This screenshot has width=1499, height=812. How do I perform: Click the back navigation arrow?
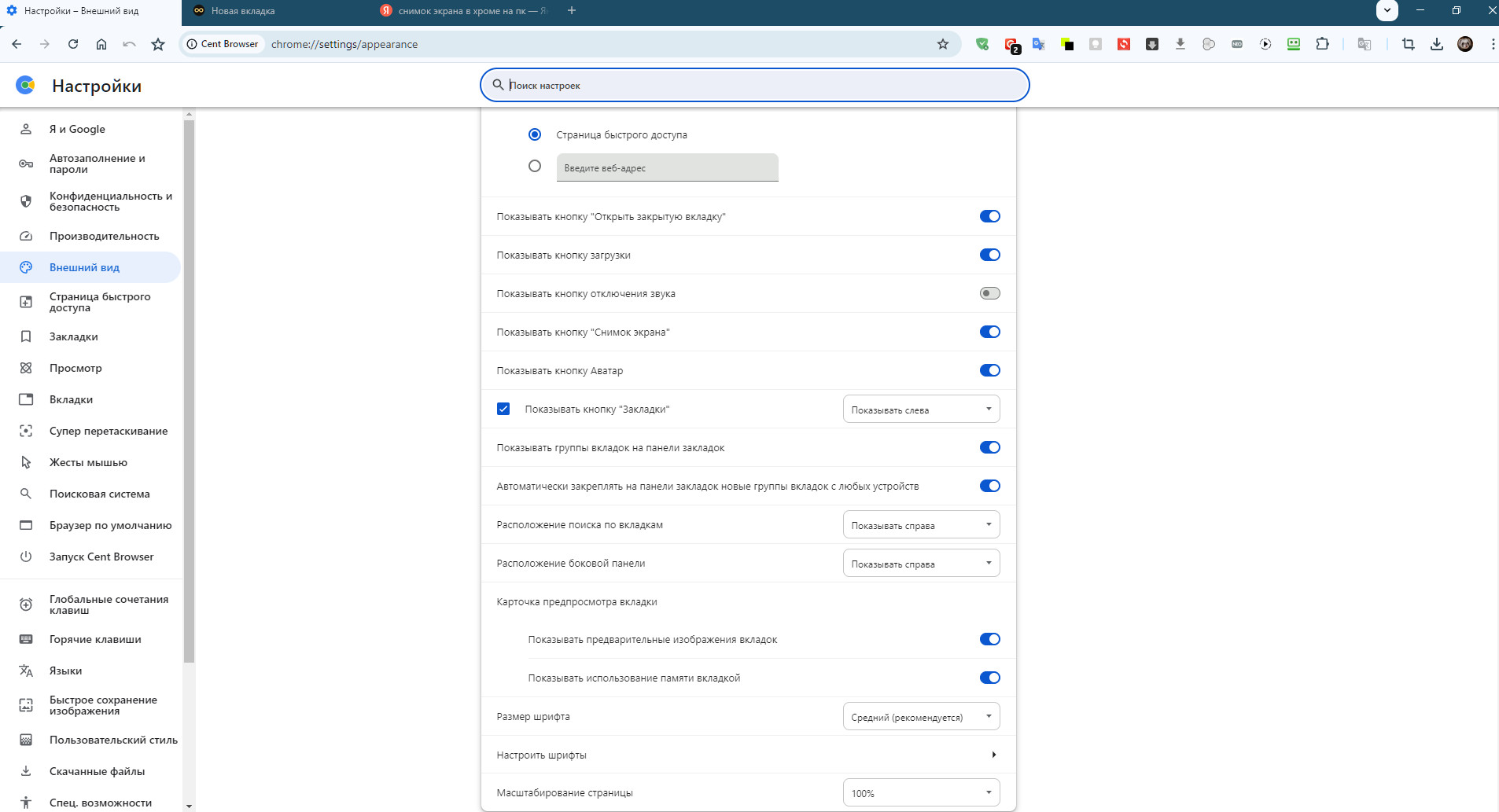[x=17, y=44]
